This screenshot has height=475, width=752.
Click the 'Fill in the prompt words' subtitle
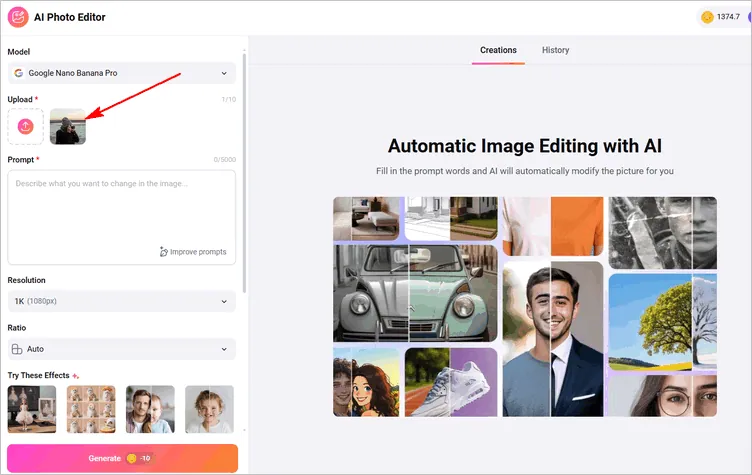(x=525, y=171)
